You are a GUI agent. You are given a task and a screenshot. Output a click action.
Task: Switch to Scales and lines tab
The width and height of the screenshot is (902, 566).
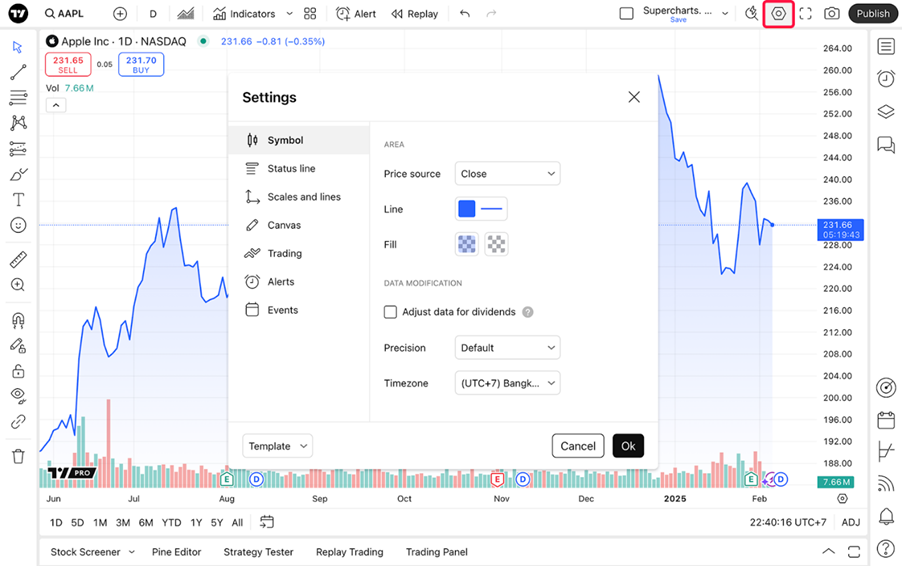click(x=299, y=197)
